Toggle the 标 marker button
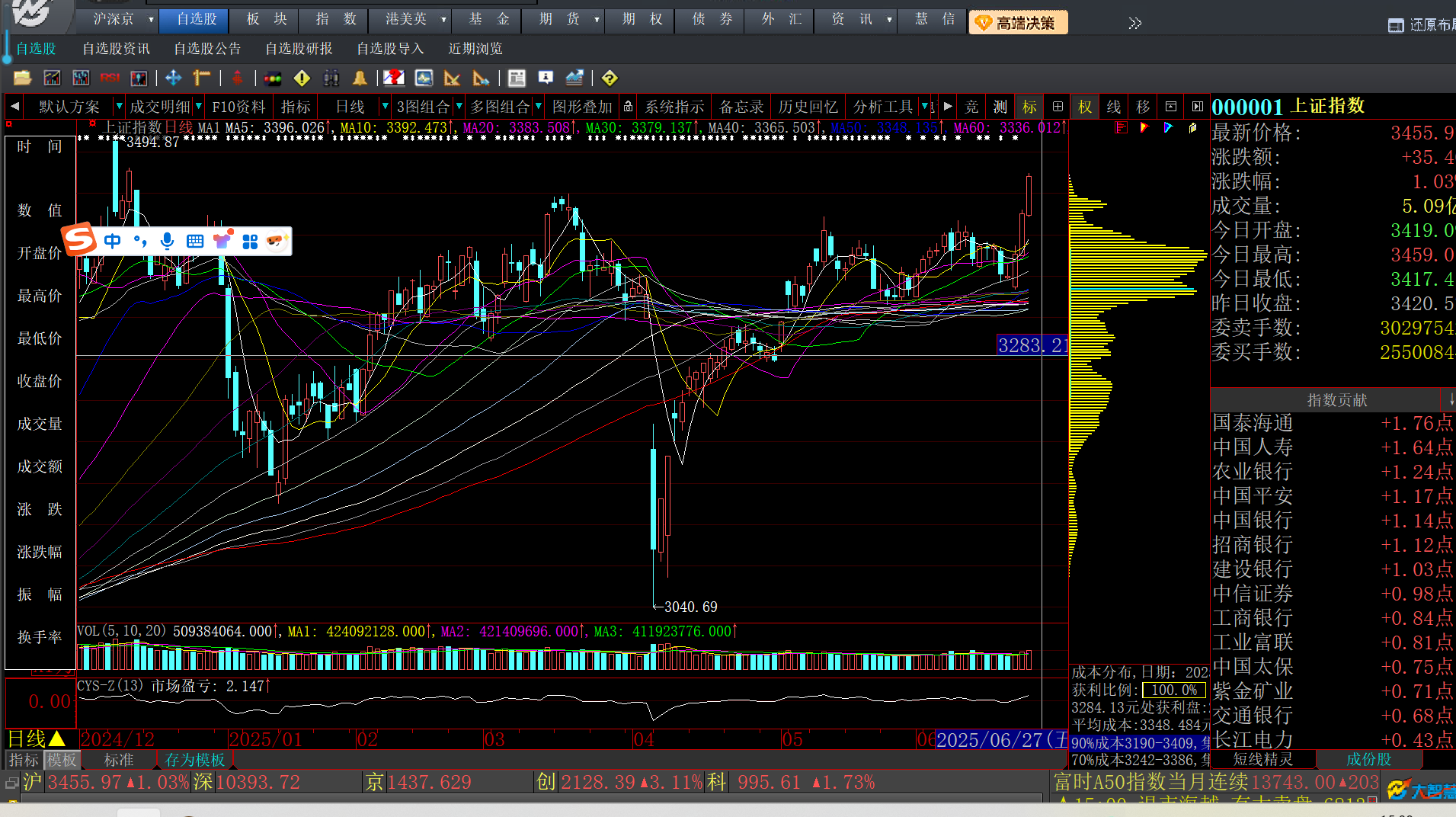The width and height of the screenshot is (1456, 817). pyautogui.click(x=1029, y=107)
